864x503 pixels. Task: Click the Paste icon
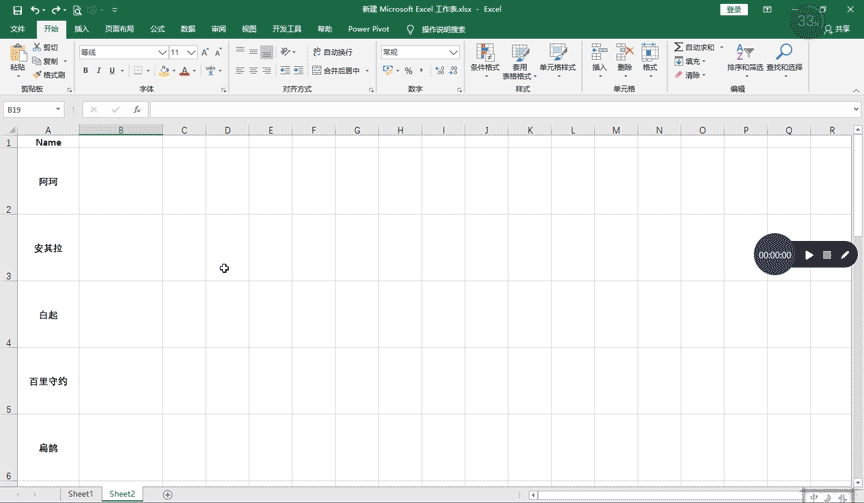[18, 53]
